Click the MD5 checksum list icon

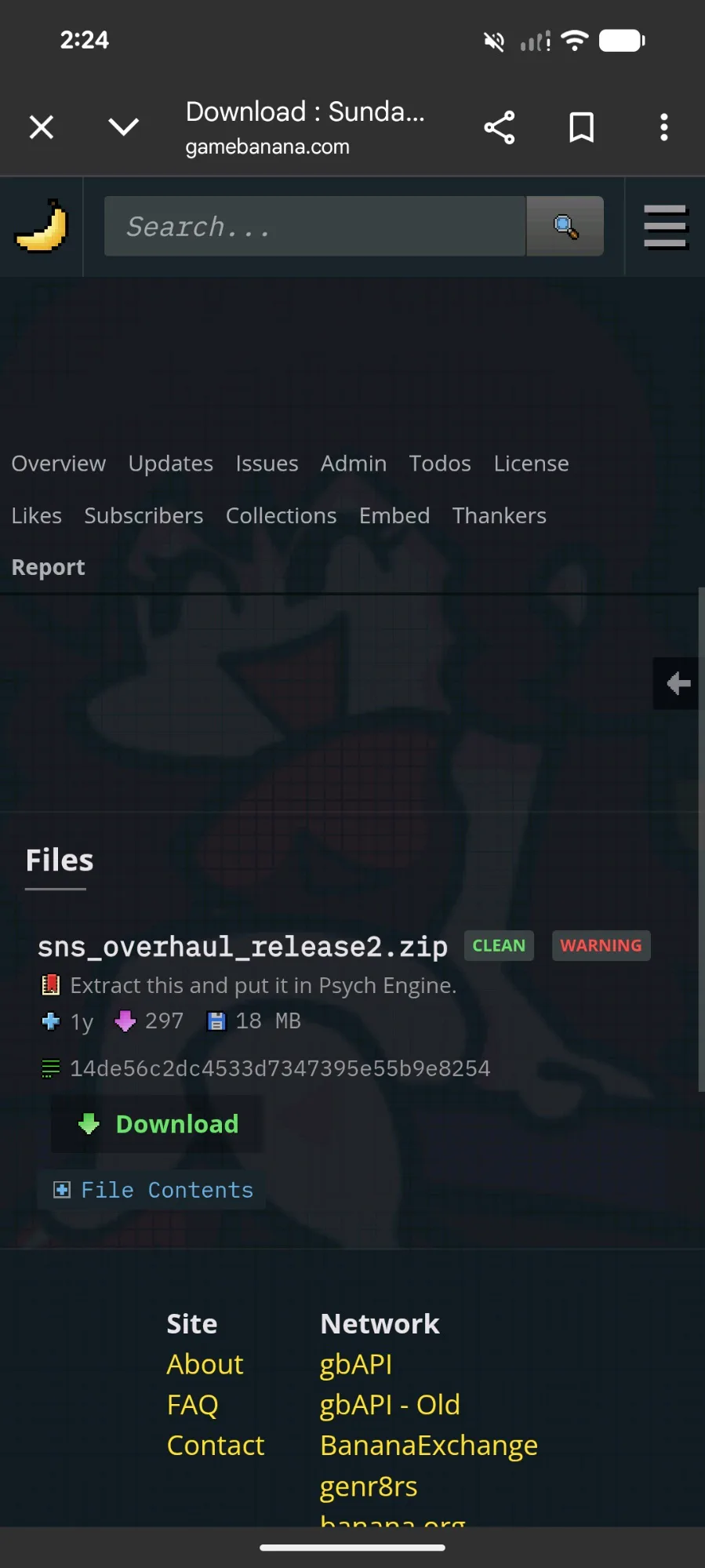click(x=50, y=1068)
